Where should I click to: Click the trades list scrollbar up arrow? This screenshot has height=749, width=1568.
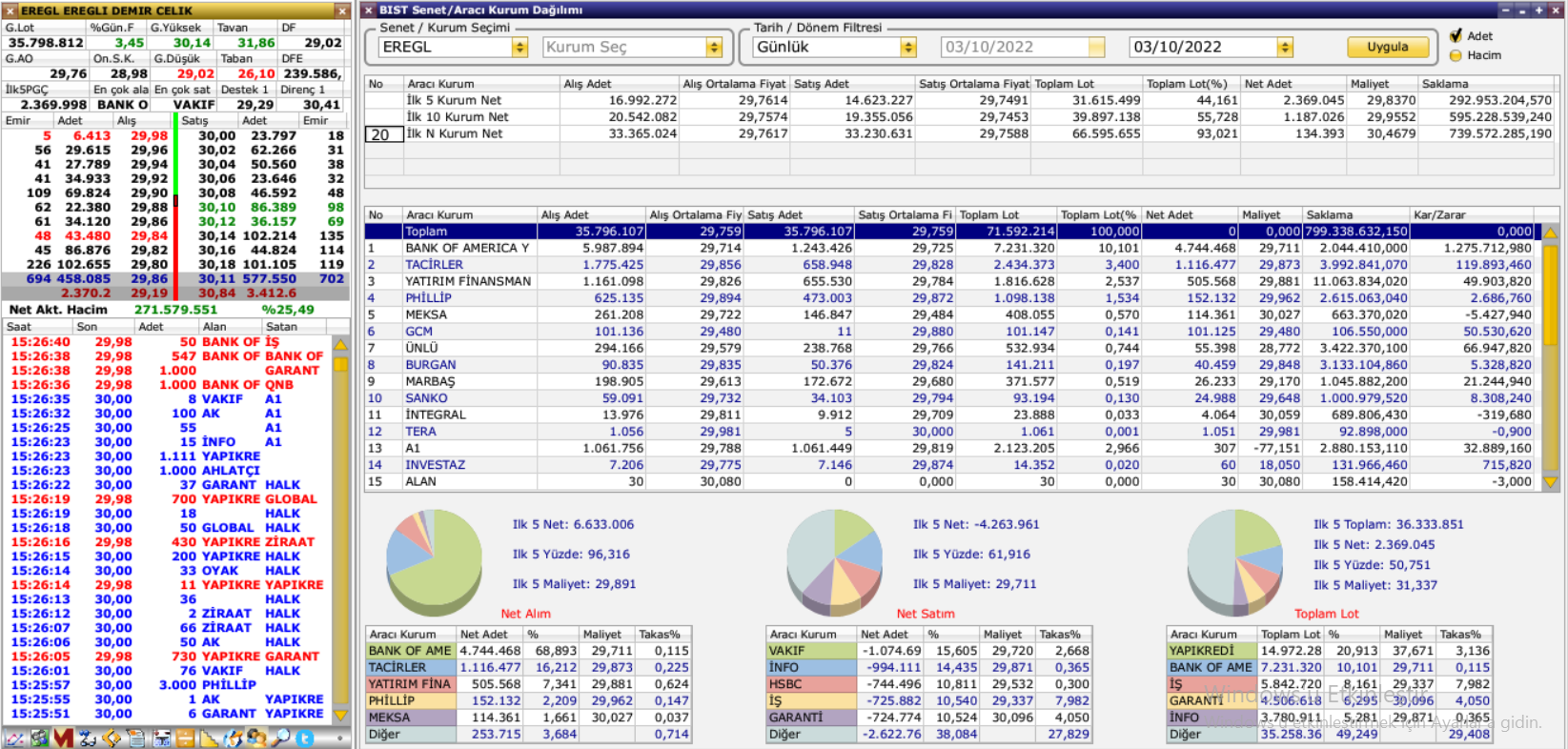pos(340,344)
